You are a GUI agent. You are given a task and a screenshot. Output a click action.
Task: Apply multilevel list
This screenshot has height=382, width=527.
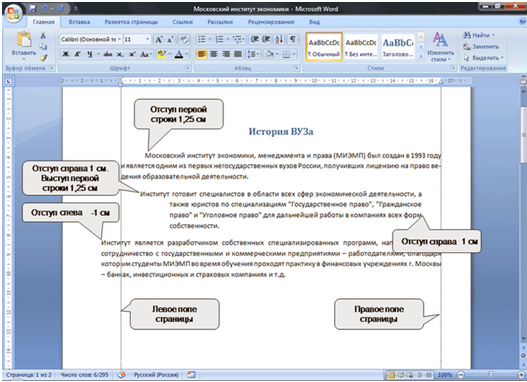click(238, 40)
